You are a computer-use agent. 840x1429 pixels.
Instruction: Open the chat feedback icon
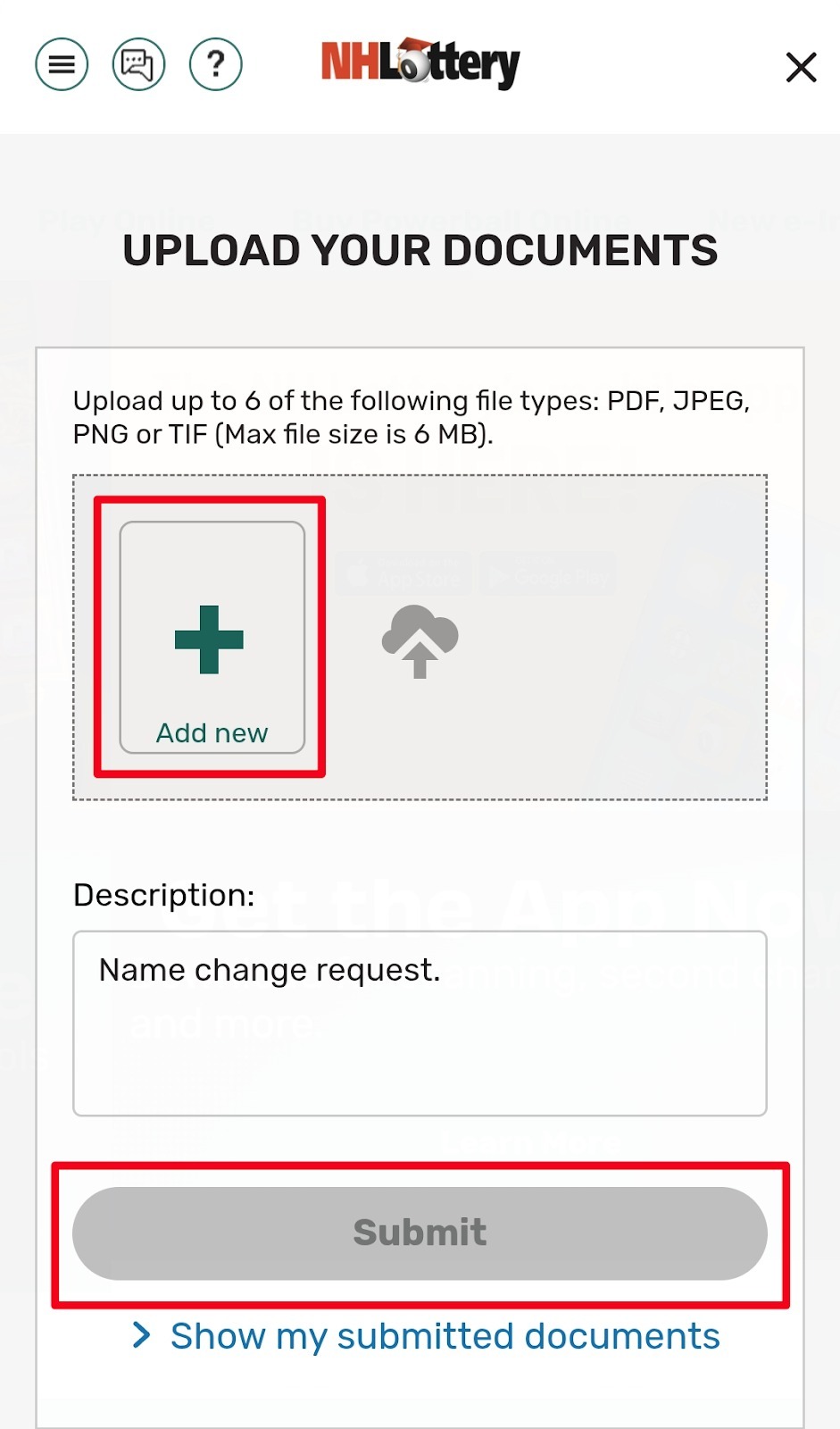[138, 63]
